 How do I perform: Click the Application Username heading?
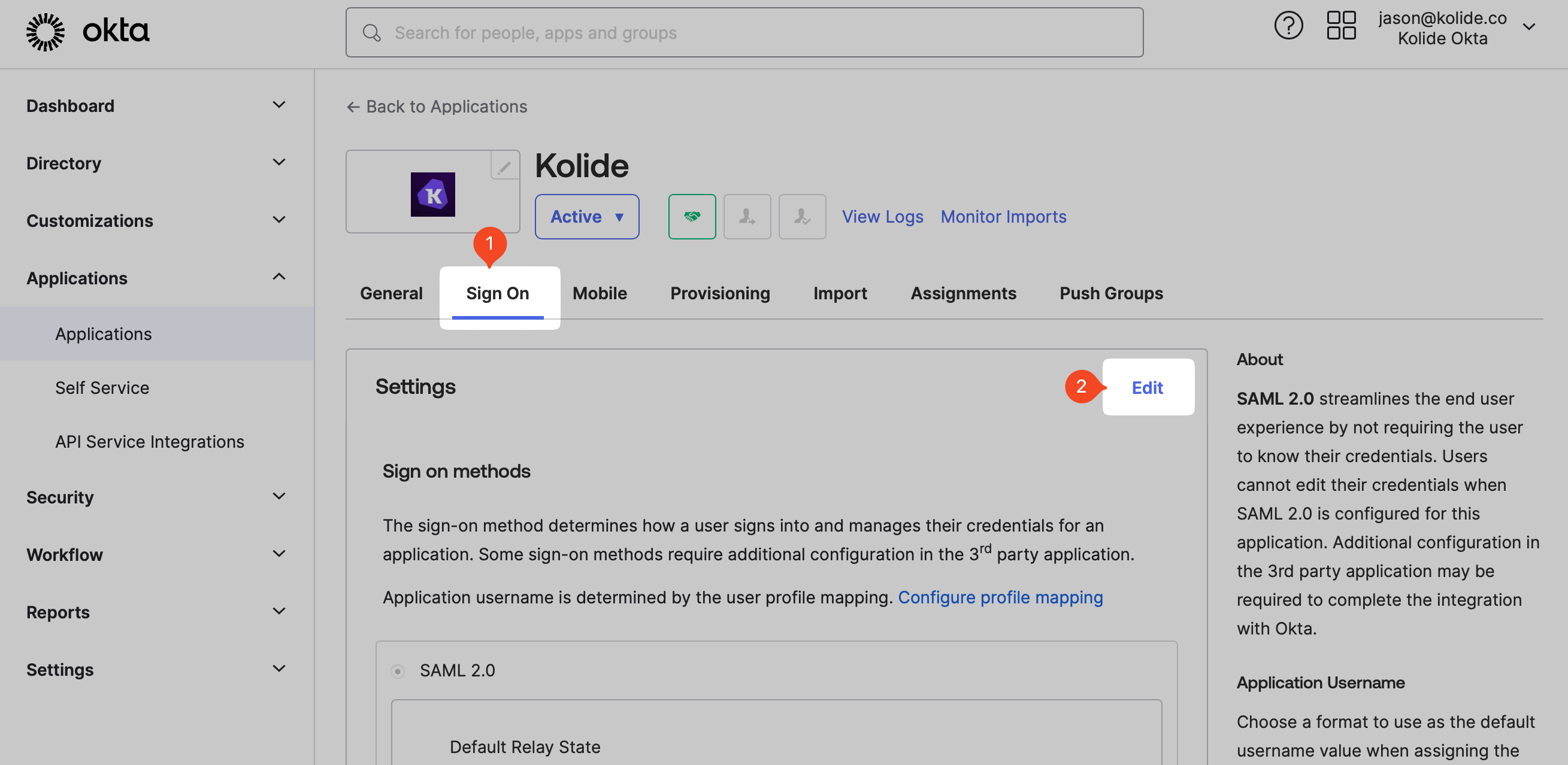tap(1320, 682)
